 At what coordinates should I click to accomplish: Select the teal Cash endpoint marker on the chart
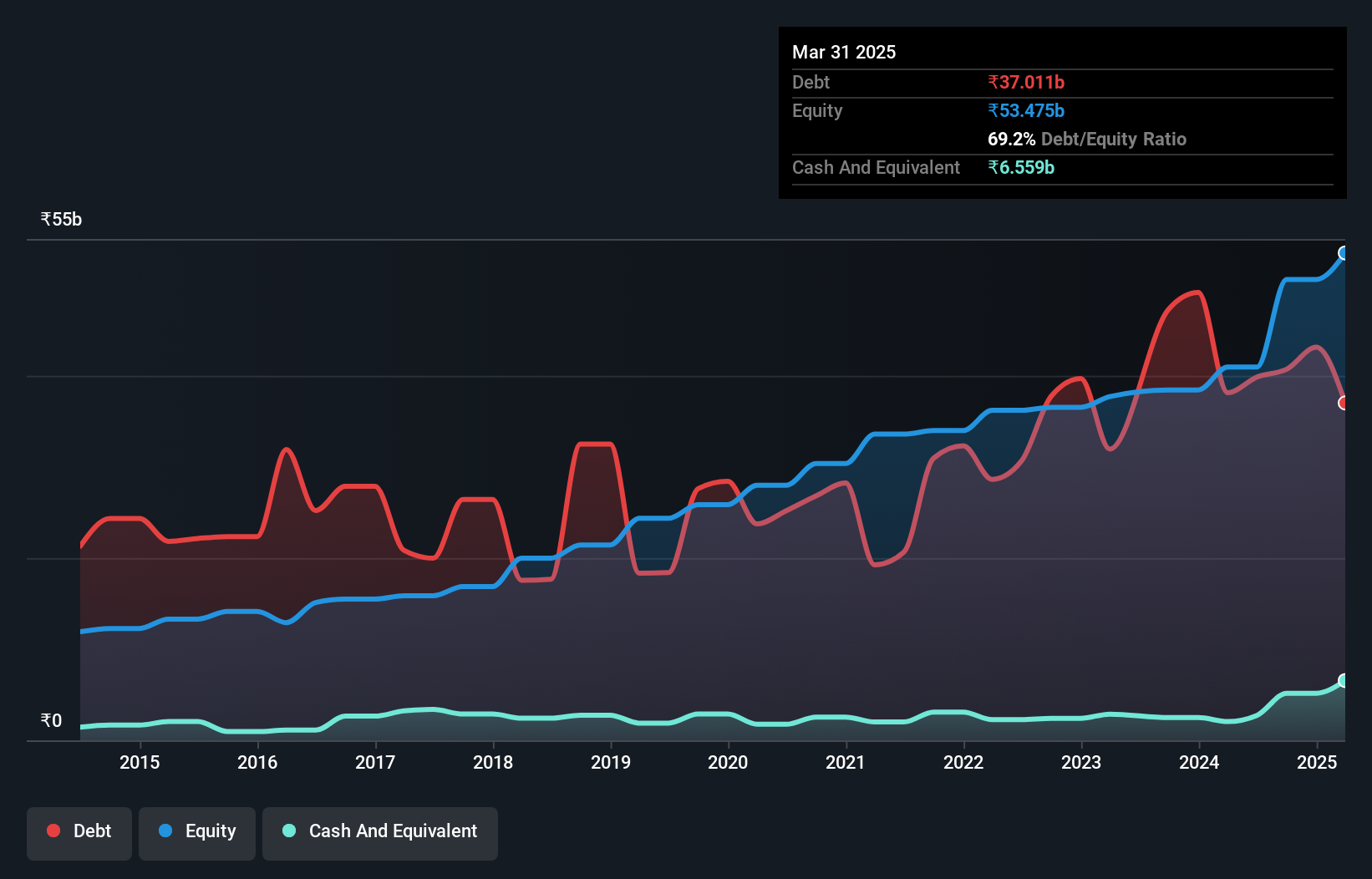click(x=1344, y=681)
